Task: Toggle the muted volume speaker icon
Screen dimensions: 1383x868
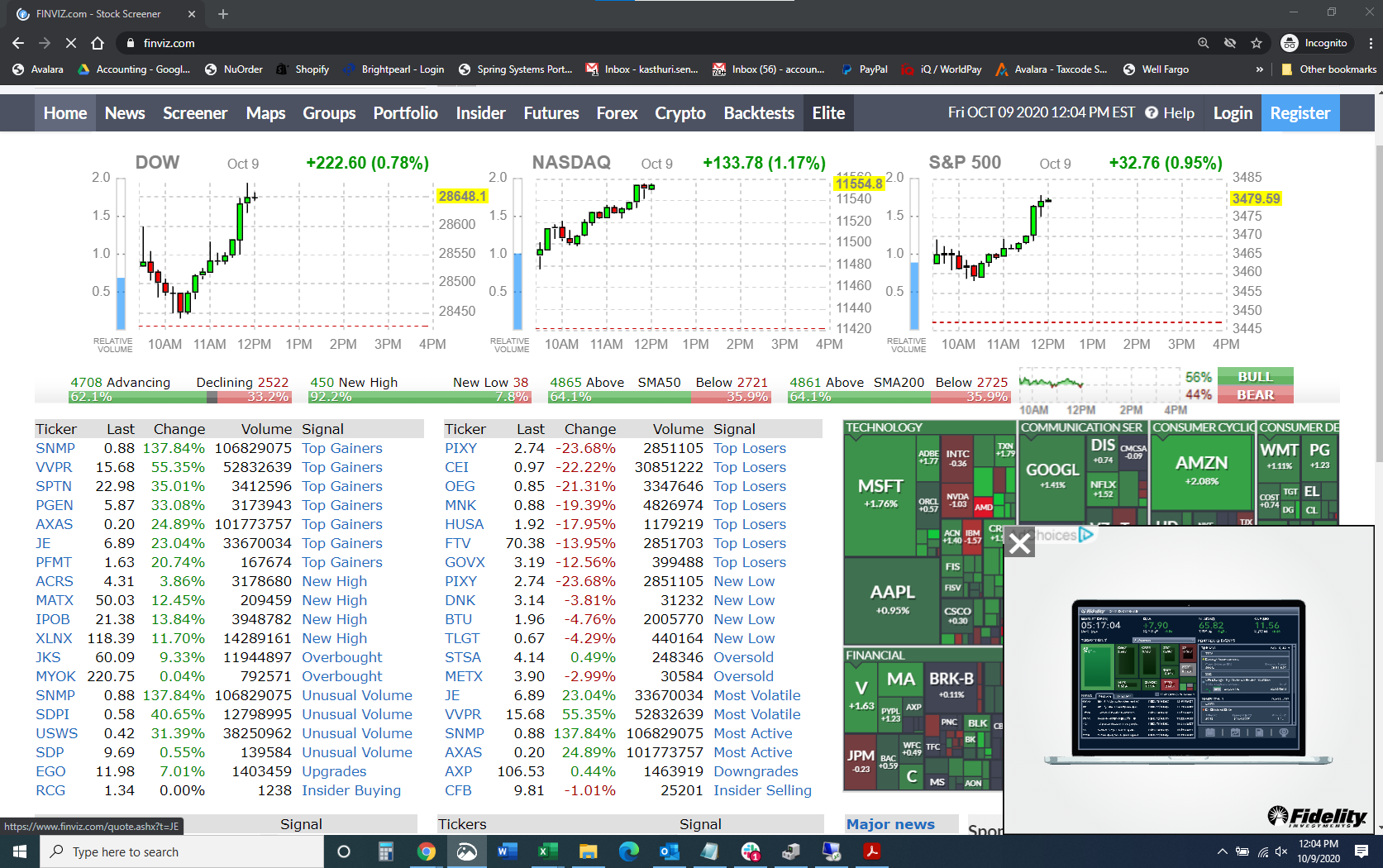Action: (x=1282, y=851)
